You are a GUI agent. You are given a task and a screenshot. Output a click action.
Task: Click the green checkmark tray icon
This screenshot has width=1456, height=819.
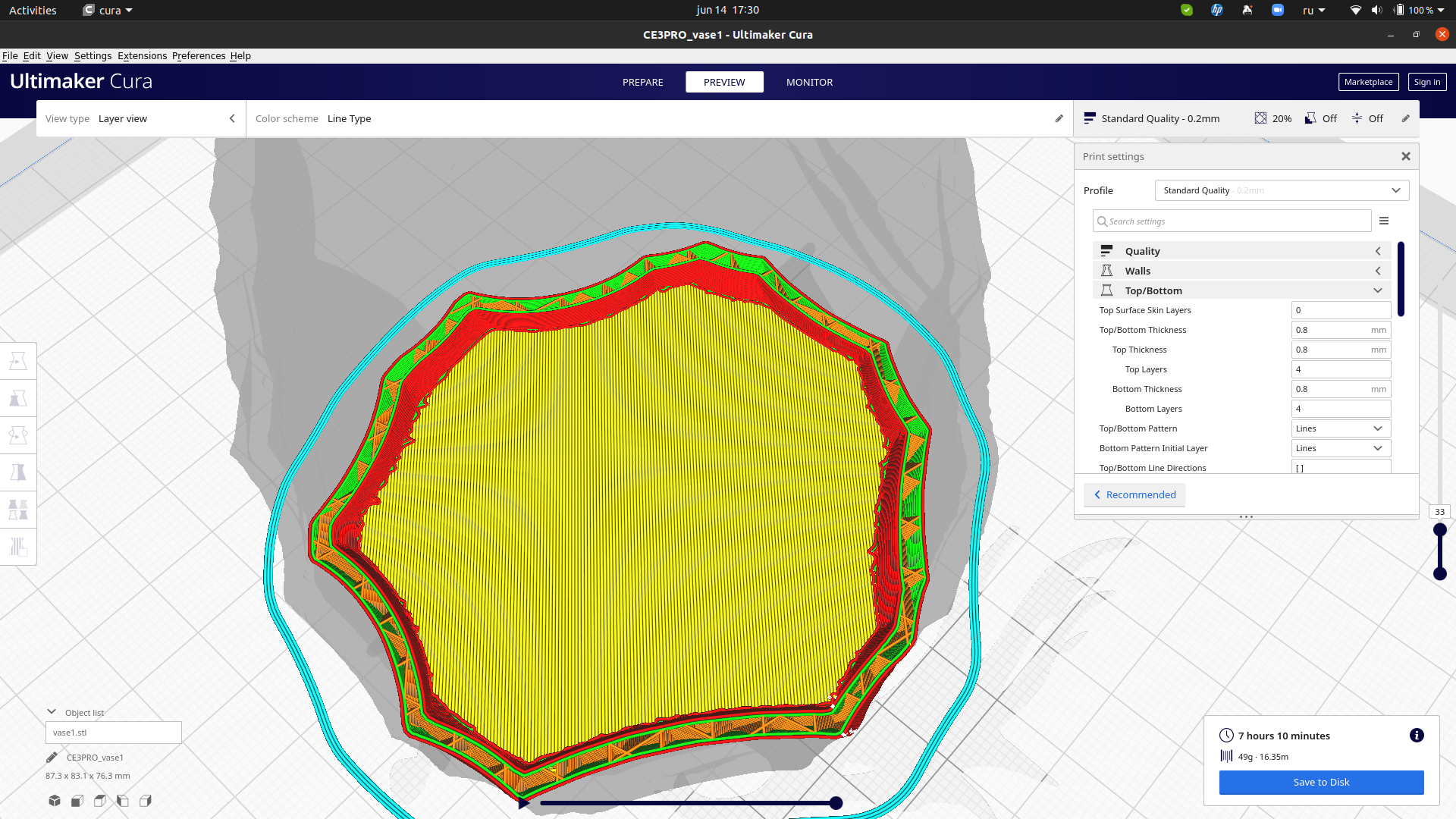pyautogui.click(x=1187, y=10)
